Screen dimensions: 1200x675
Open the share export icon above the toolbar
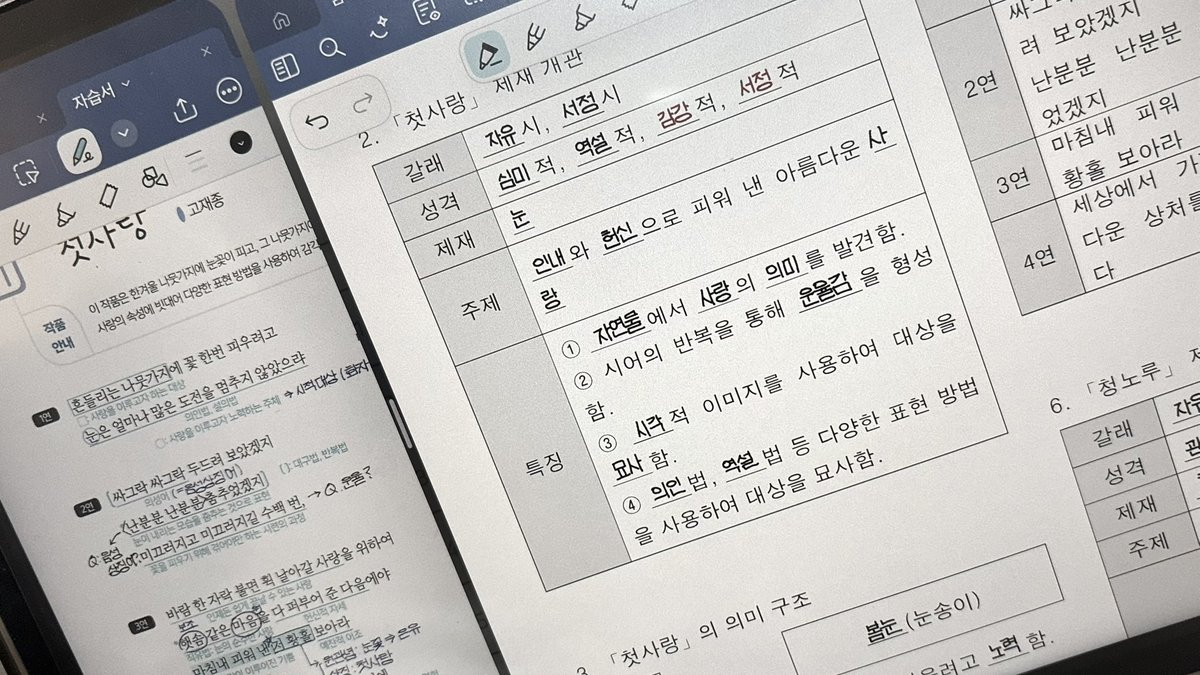coord(186,110)
